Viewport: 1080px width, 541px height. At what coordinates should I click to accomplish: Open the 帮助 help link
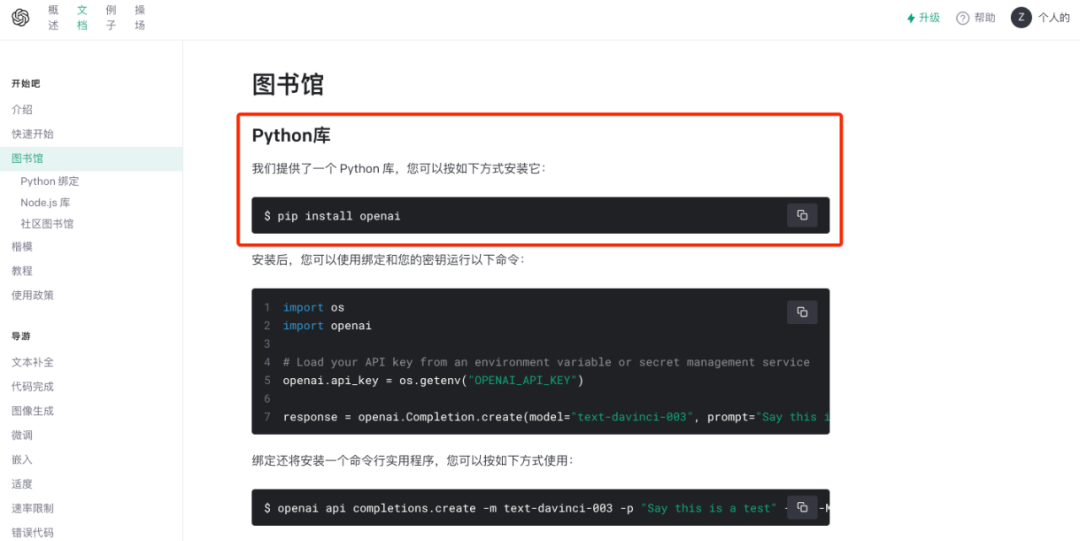(984, 18)
